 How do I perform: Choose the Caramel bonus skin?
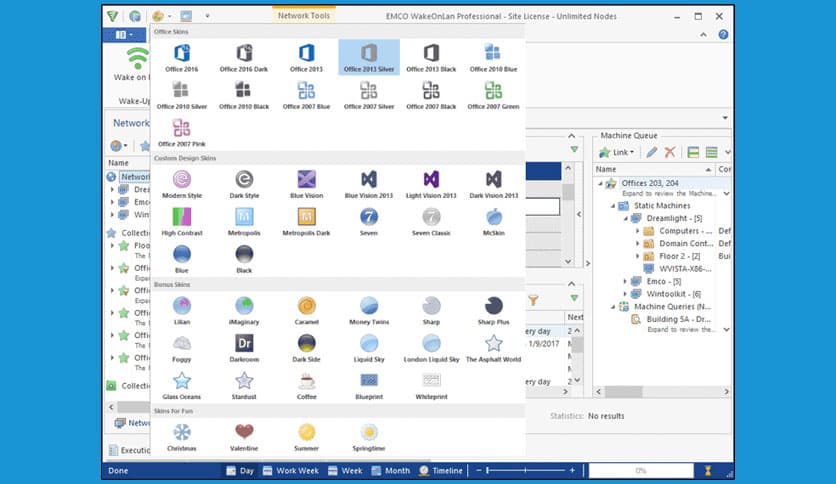pos(306,311)
